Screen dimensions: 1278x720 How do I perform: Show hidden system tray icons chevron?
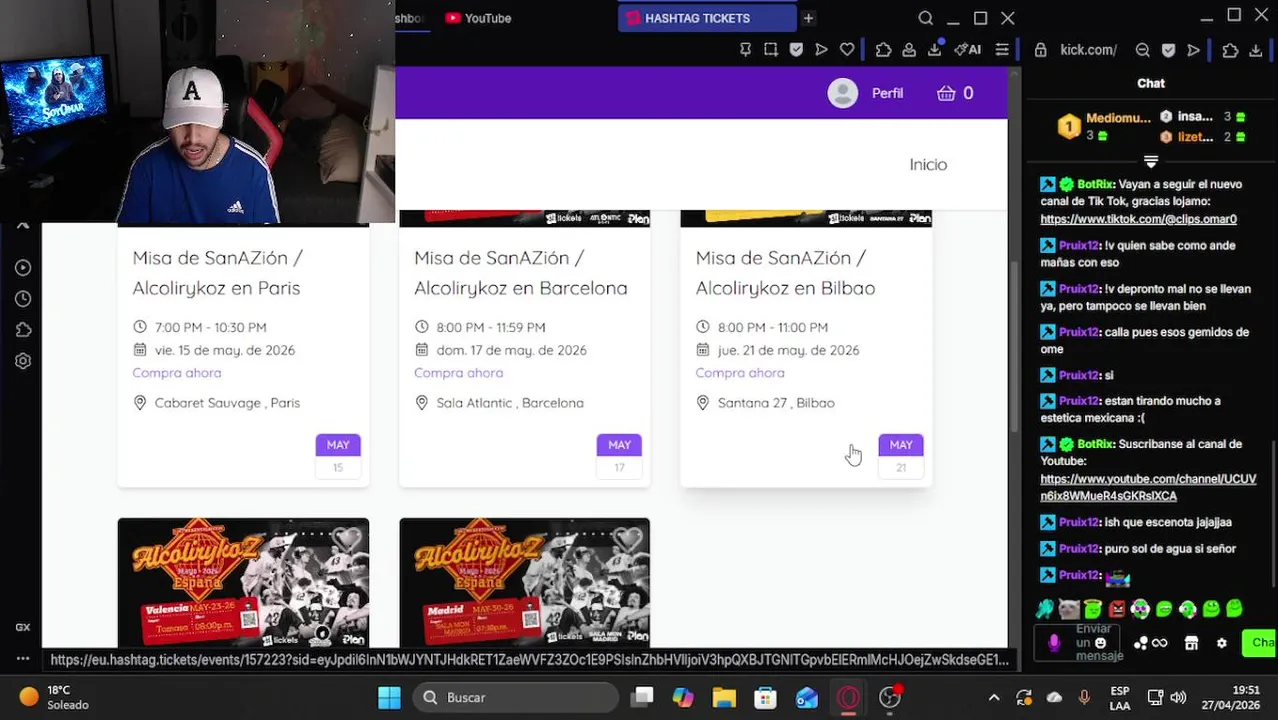coord(994,697)
